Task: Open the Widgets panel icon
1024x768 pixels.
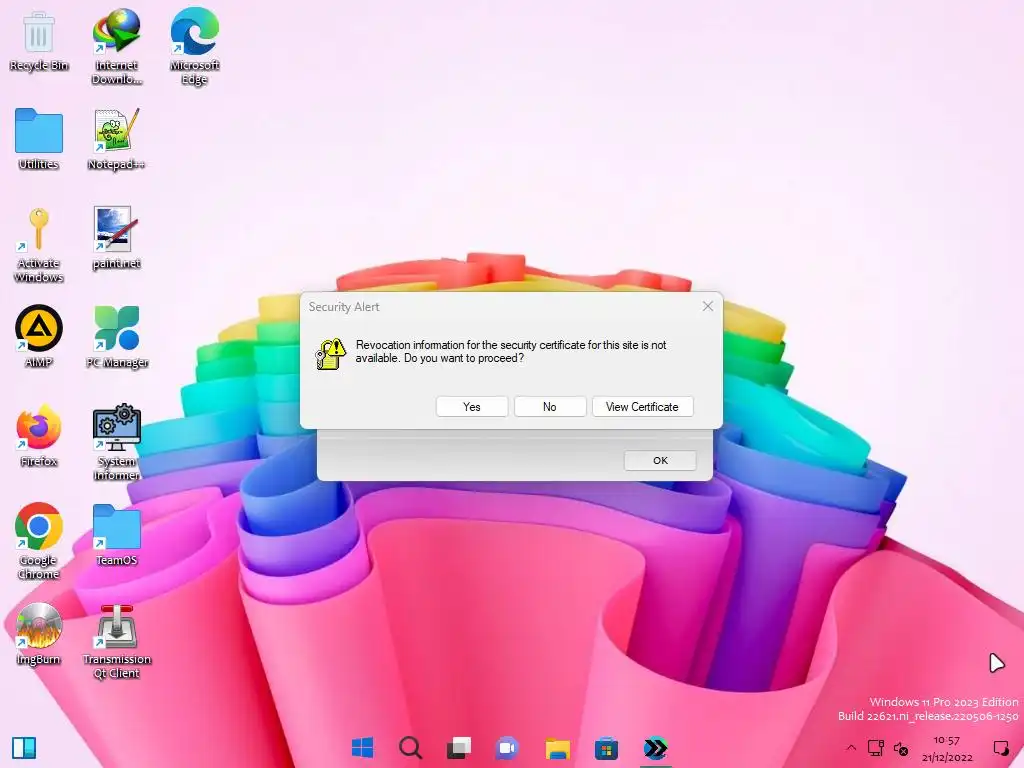Action: pyautogui.click(x=24, y=747)
